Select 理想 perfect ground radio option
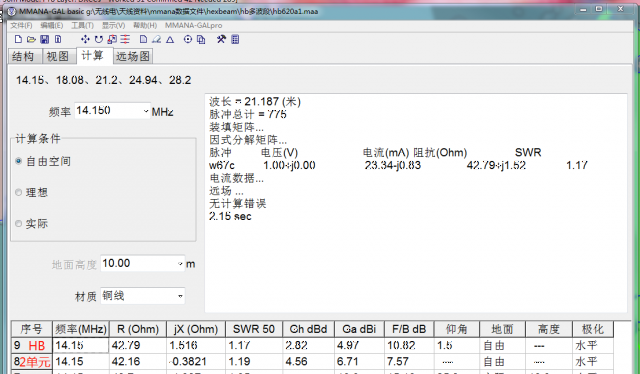Image resolution: width=640 pixels, height=374 pixels. (x=18, y=192)
